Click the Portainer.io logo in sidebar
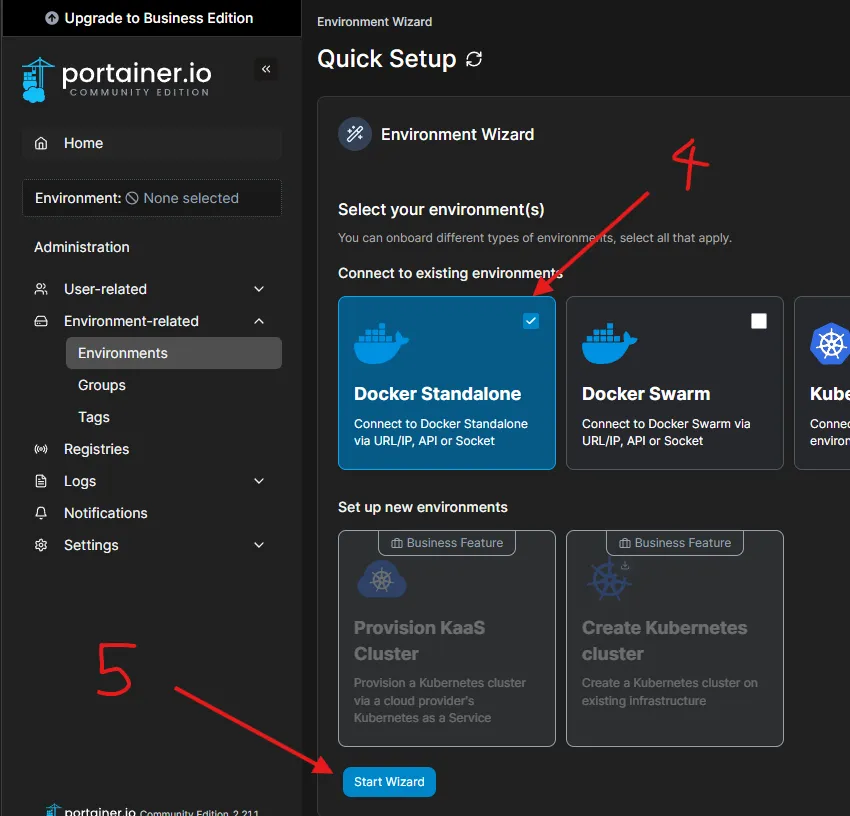Image resolution: width=850 pixels, height=816 pixels. pos(116,79)
